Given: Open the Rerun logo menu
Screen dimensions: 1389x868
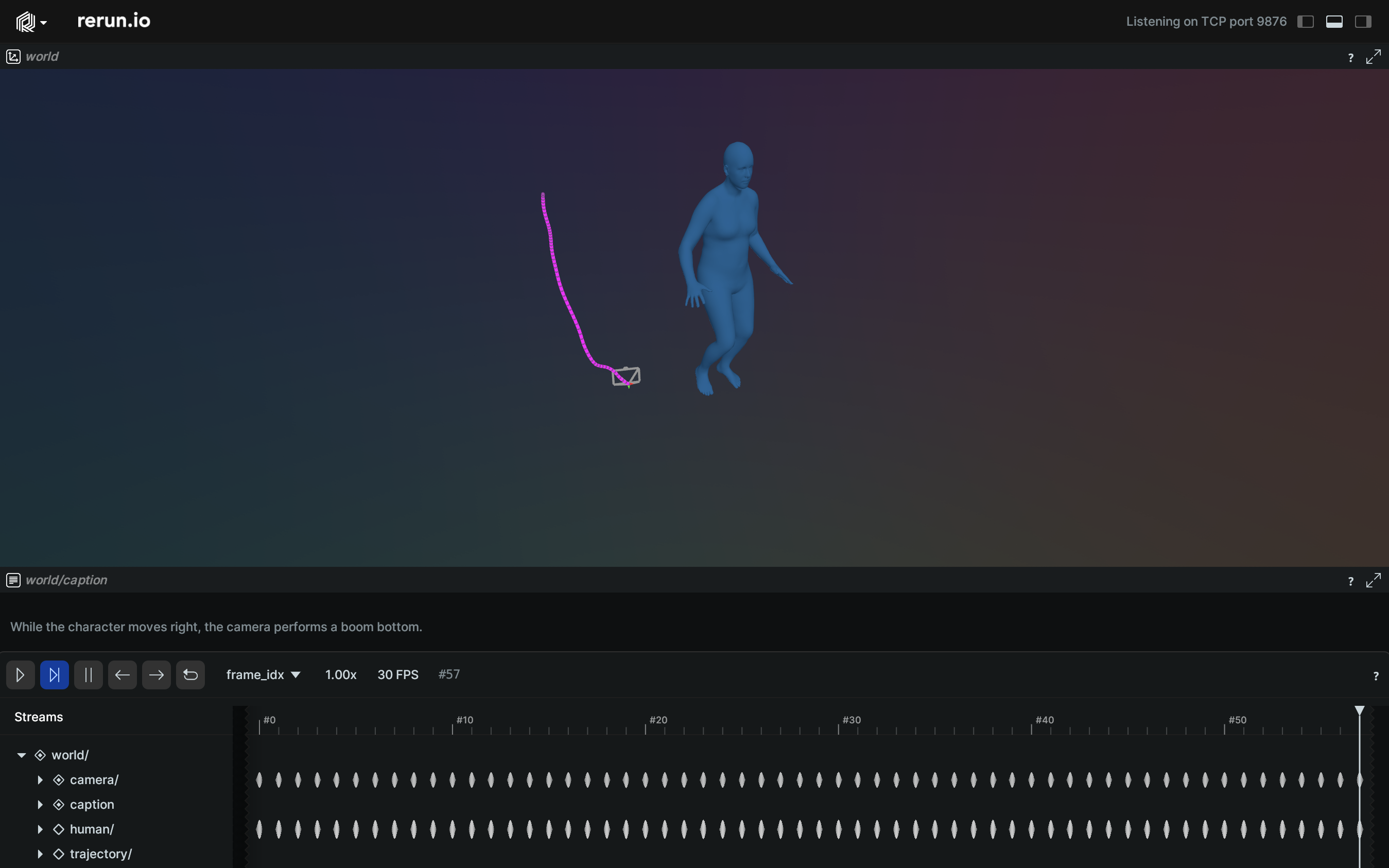Looking at the screenshot, I should pyautogui.click(x=30, y=22).
